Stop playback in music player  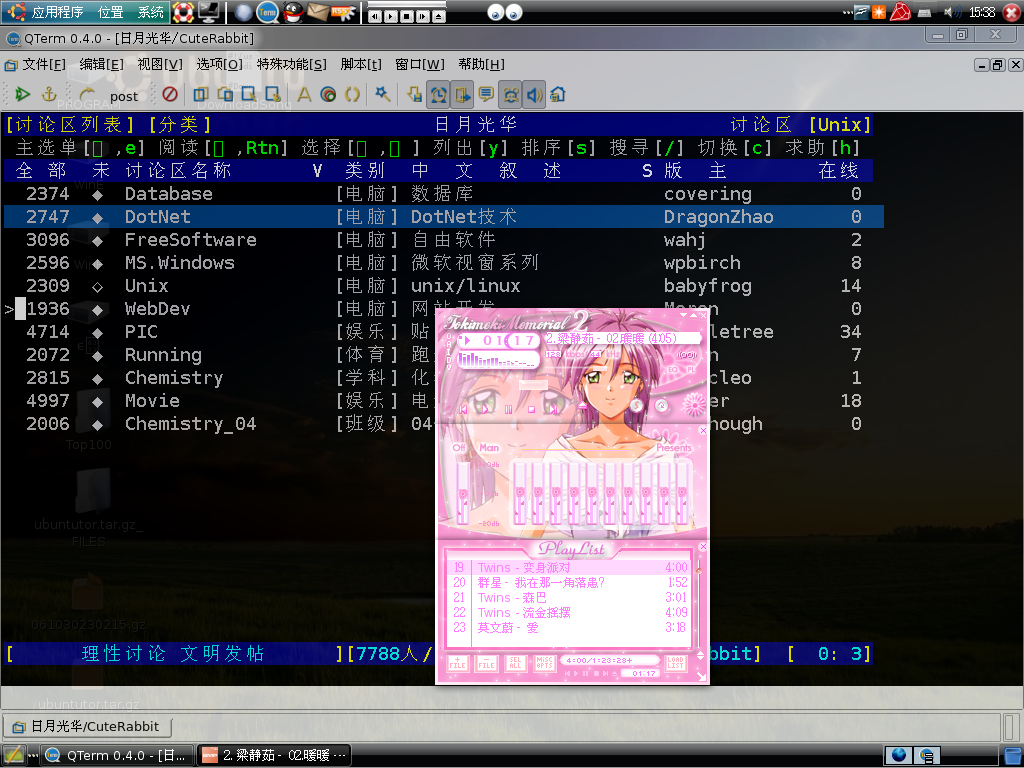[x=532, y=409]
